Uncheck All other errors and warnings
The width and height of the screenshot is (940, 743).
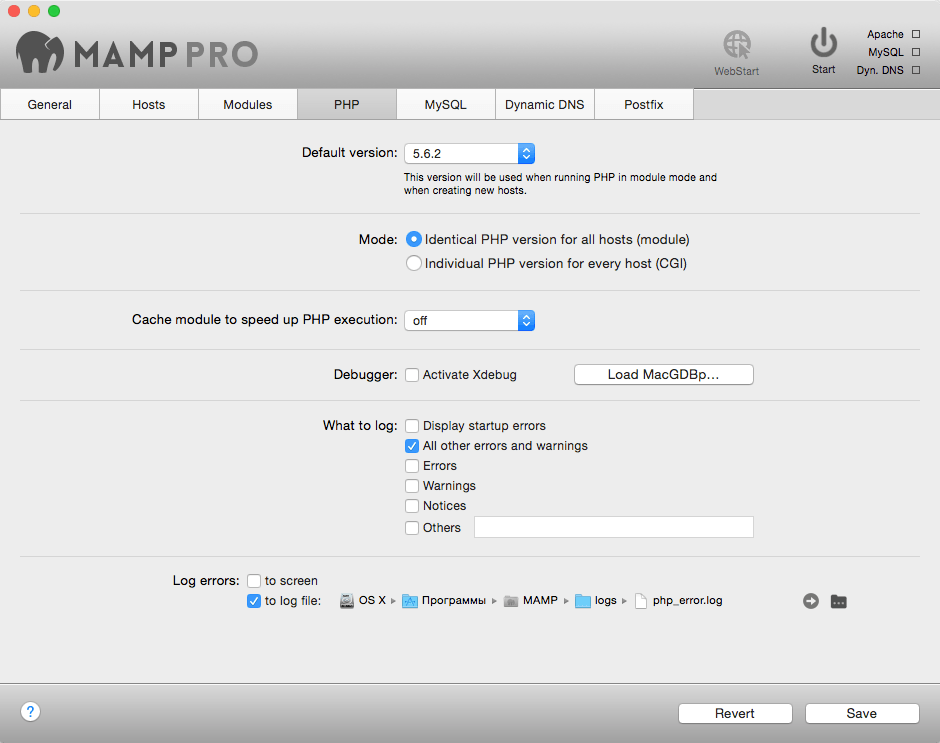pos(412,446)
